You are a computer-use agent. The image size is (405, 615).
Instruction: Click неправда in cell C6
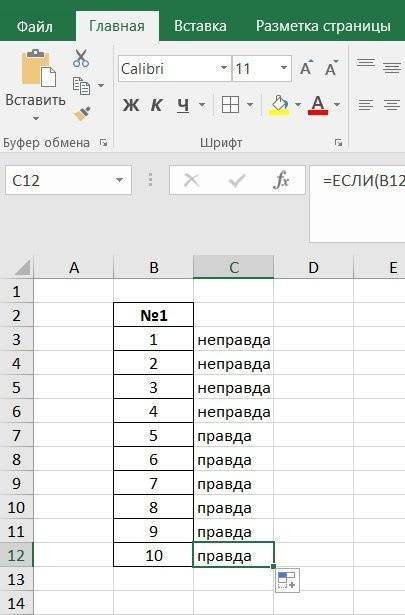tap(234, 412)
